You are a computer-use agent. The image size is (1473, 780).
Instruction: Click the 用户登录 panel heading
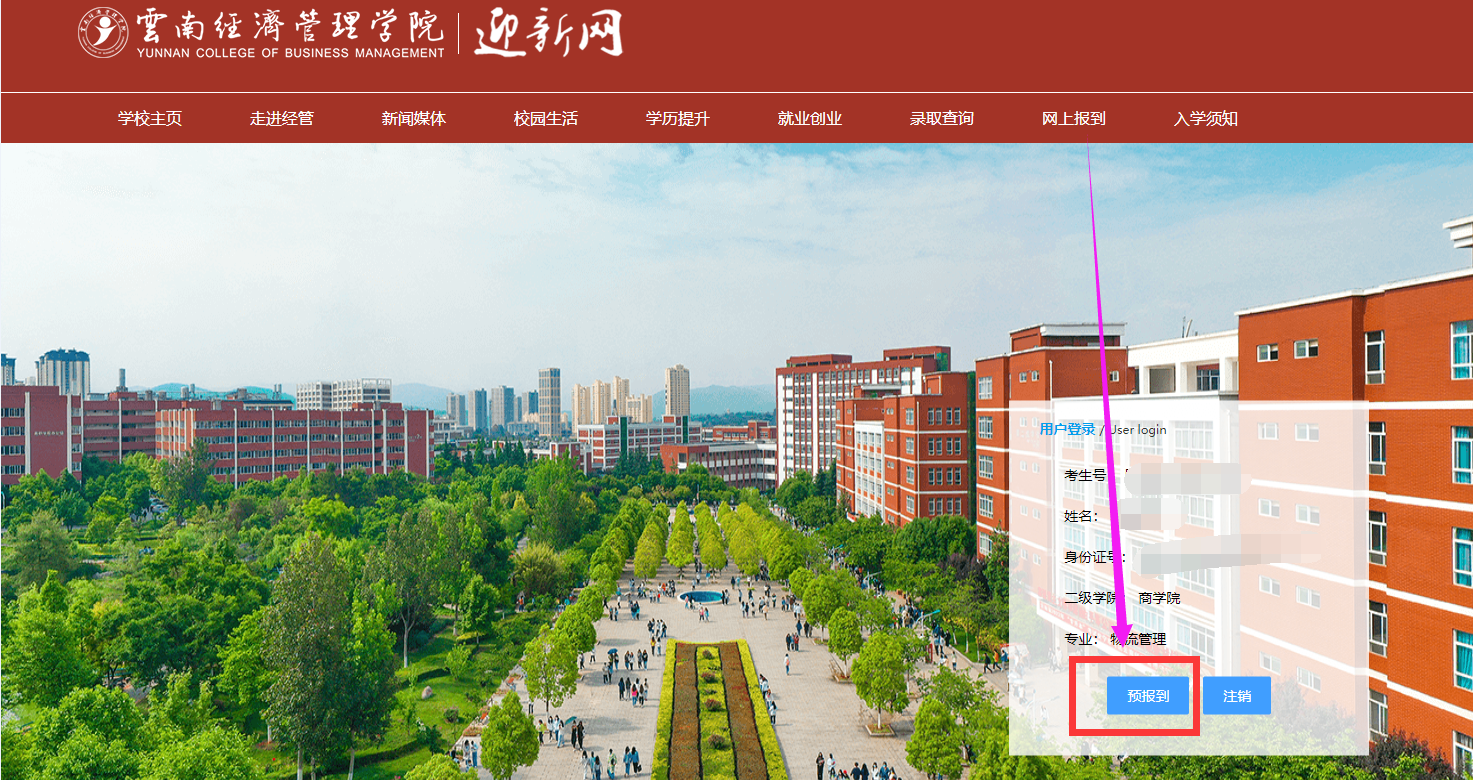[1067, 429]
